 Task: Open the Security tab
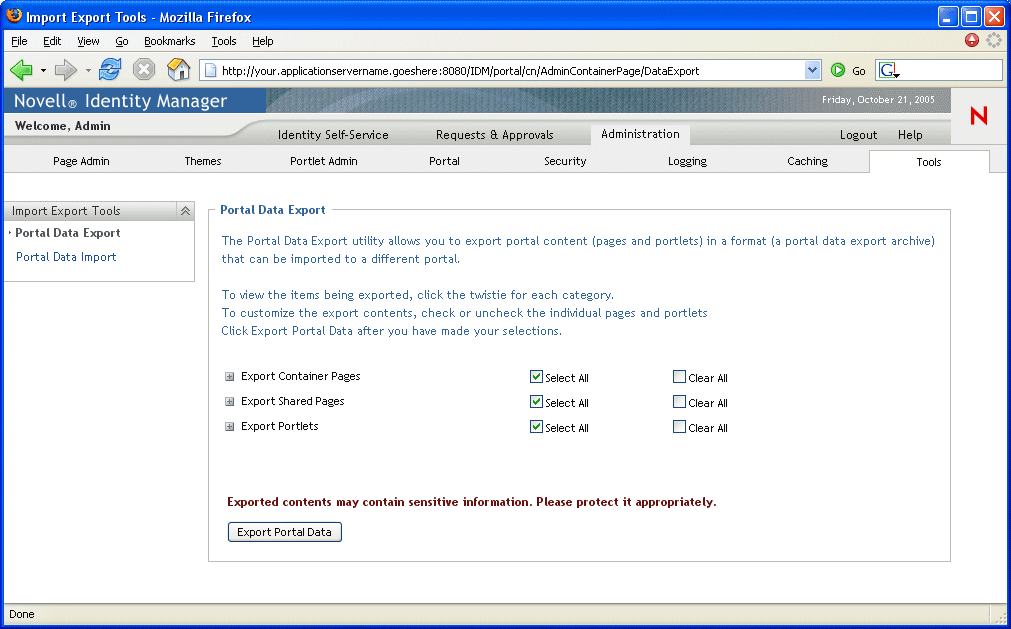(x=565, y=161)
